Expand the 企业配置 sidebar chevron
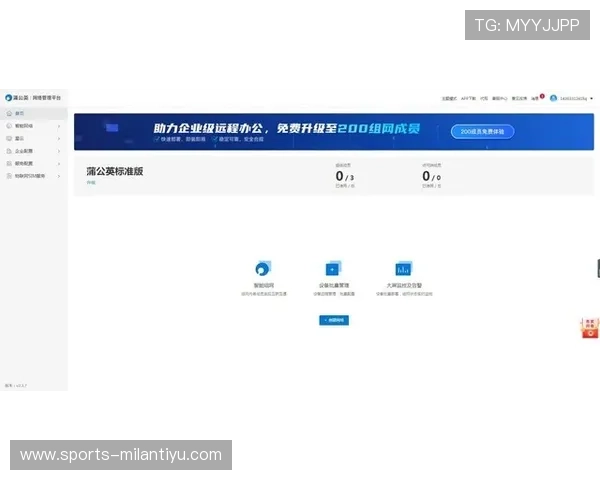600x480 pixels. coord(59,151)
